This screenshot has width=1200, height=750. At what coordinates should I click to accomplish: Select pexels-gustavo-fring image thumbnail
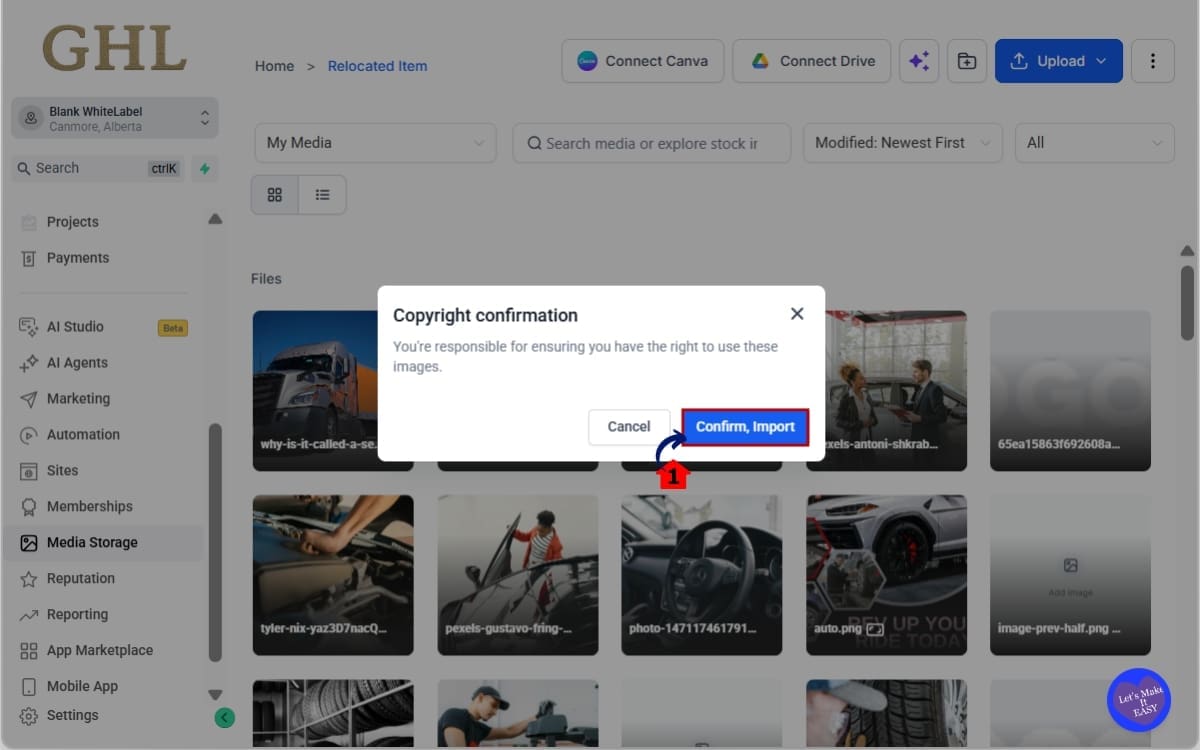click(x=518, y=575)
